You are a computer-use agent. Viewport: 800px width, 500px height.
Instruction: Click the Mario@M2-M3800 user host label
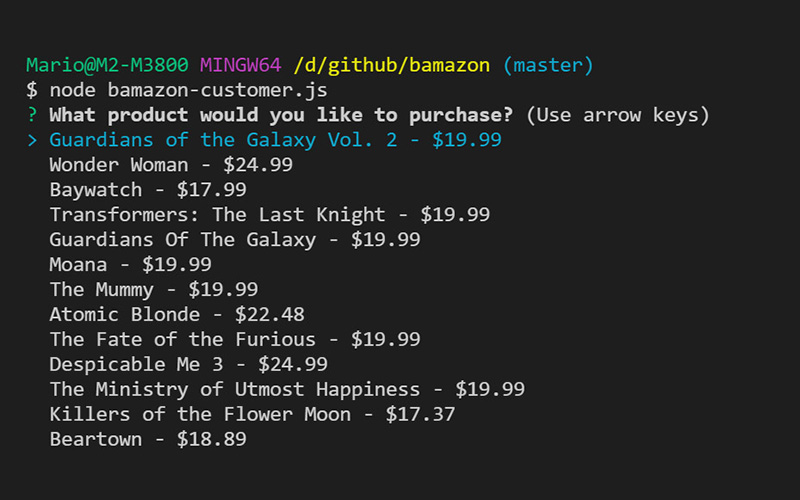(x=107, y=66)
